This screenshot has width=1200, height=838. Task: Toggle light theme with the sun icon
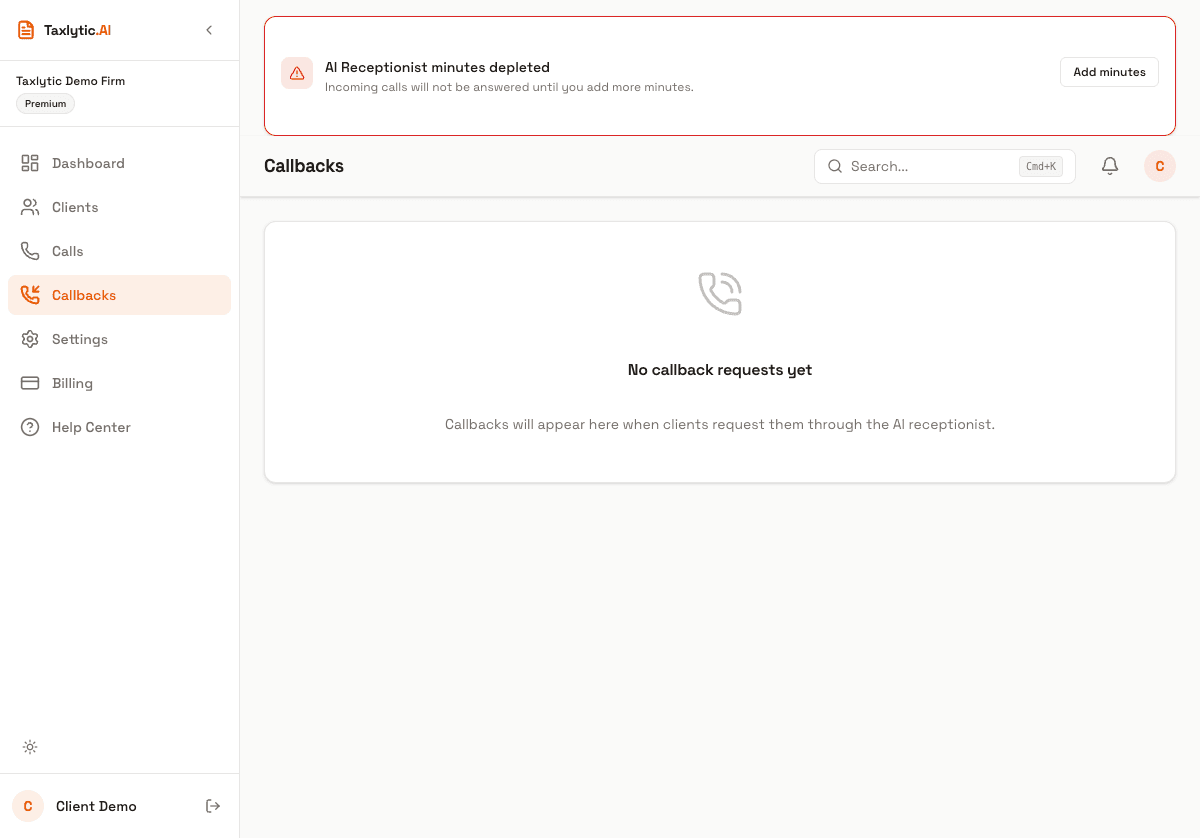[30, 747]
